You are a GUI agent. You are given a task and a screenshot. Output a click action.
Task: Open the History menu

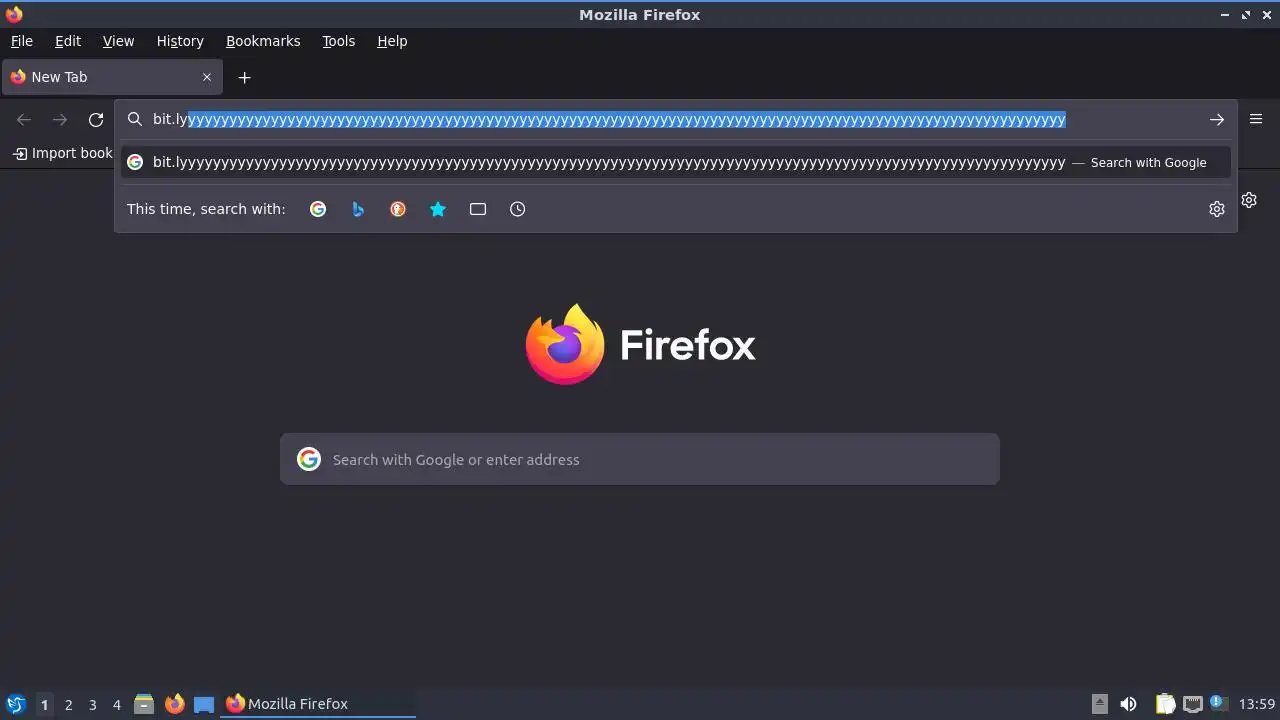point(180,41)
